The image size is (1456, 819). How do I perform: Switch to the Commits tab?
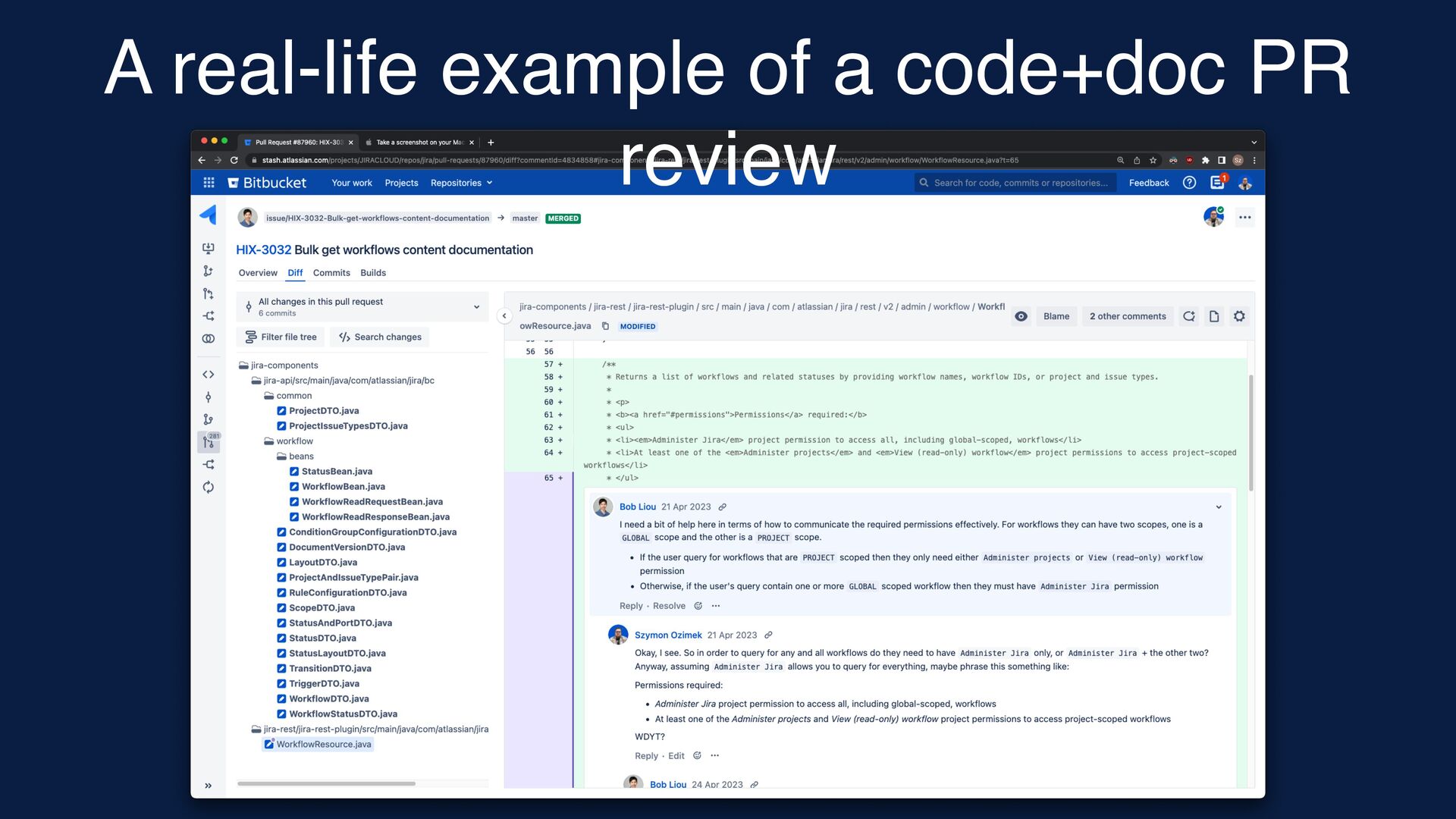coord(331,273)
